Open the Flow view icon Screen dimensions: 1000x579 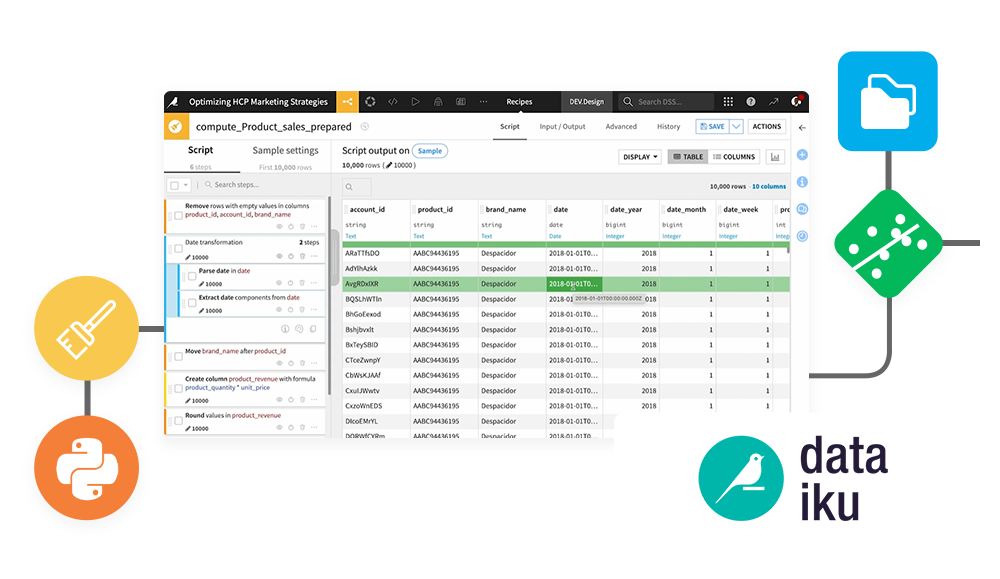(348, 102)
